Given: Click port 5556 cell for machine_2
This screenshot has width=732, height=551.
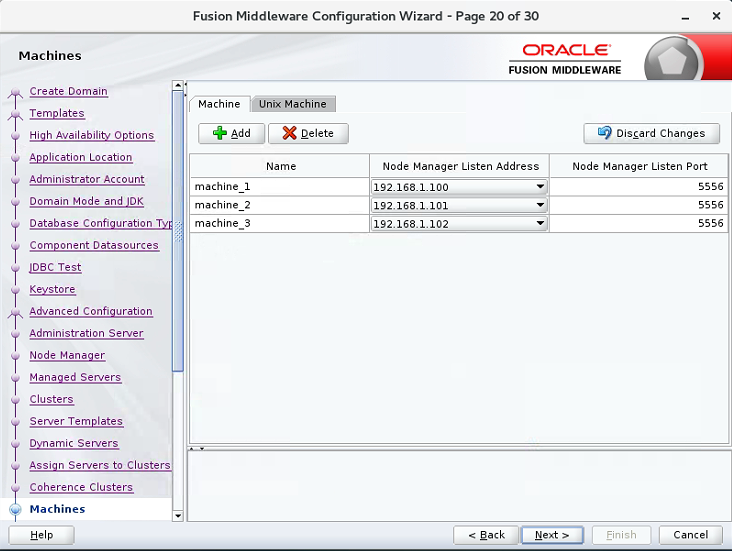Looking at the screenshot, I should [639, 205].
